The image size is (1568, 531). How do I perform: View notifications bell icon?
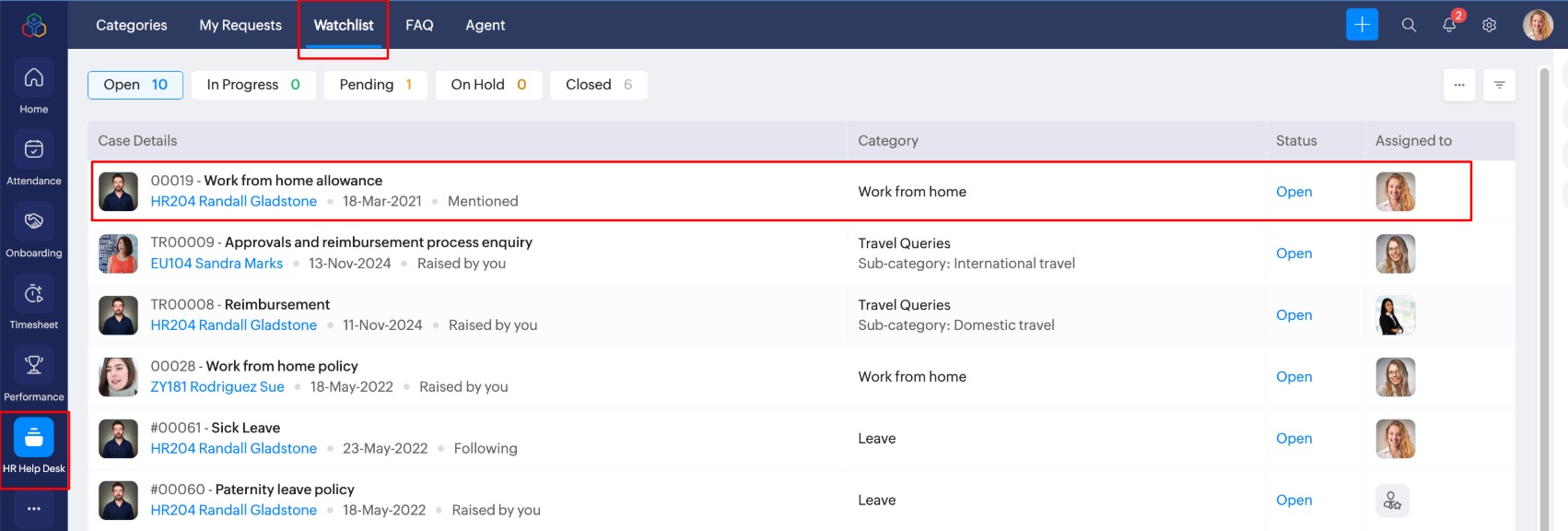click(1449, 25)
